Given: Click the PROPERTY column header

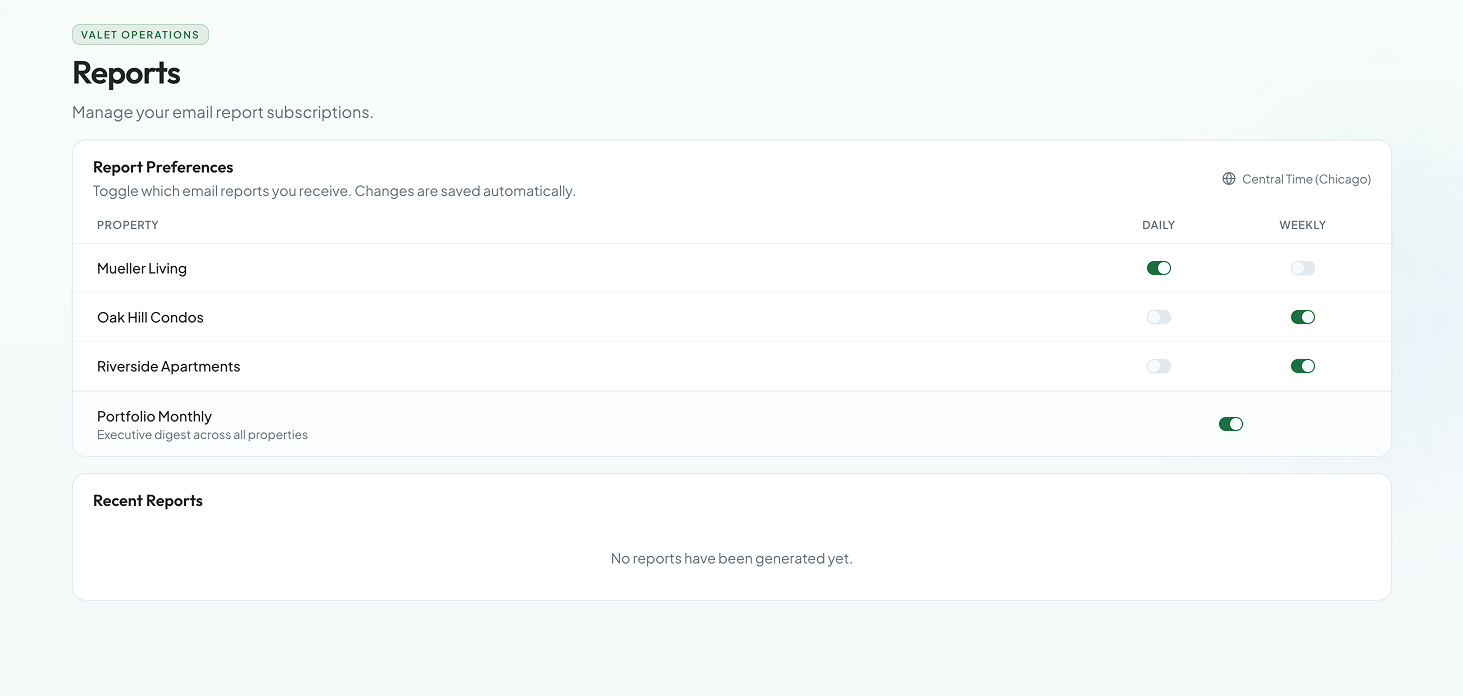Looking at the screenshot, I should point(128,225).
